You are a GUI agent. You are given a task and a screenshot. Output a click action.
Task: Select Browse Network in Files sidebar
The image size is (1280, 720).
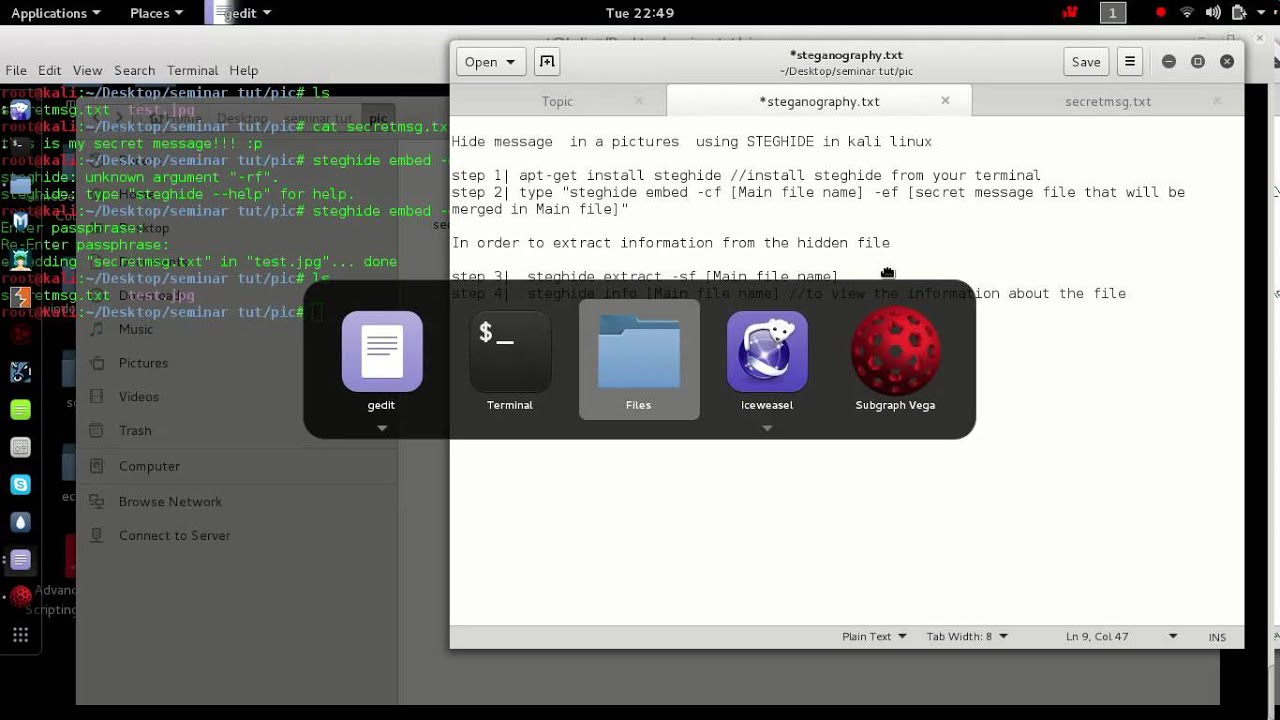point(170,502)
